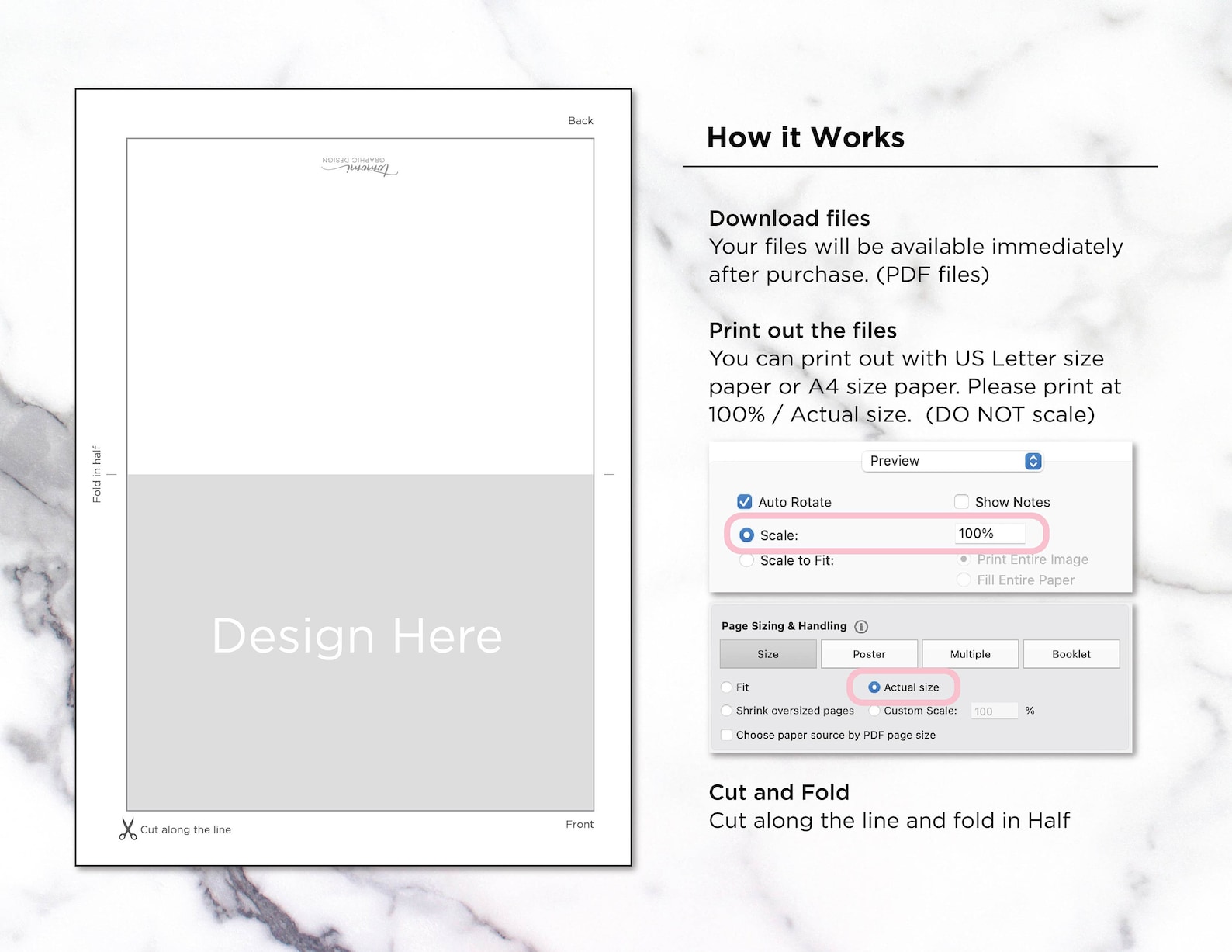
Task: Click the scissors cut icon
Action: click(x=128, y=829)
